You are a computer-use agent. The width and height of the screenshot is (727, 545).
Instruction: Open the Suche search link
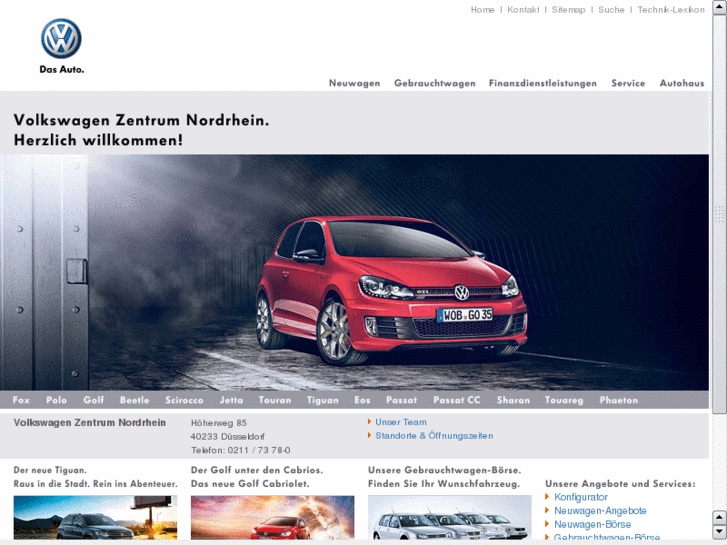pyautogui.click(x=611, y=10)
